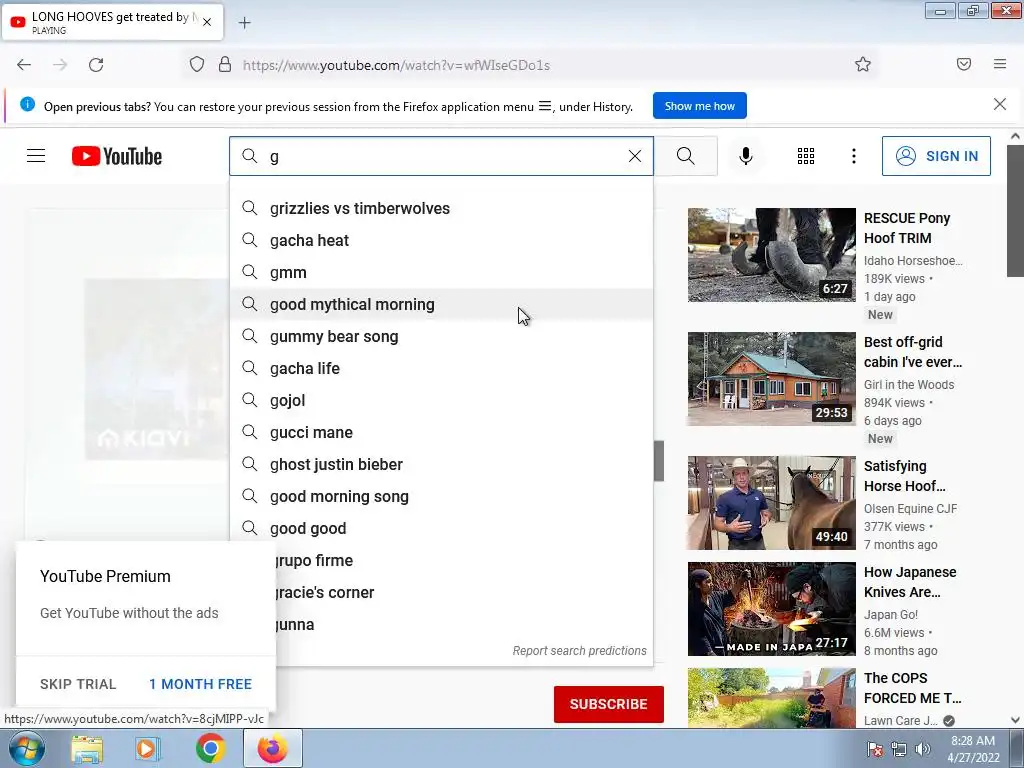Close the LONG HOOVES tab
Image resolution: width=1024 pixels, height=768 pixels.
(x=207, y=22)
